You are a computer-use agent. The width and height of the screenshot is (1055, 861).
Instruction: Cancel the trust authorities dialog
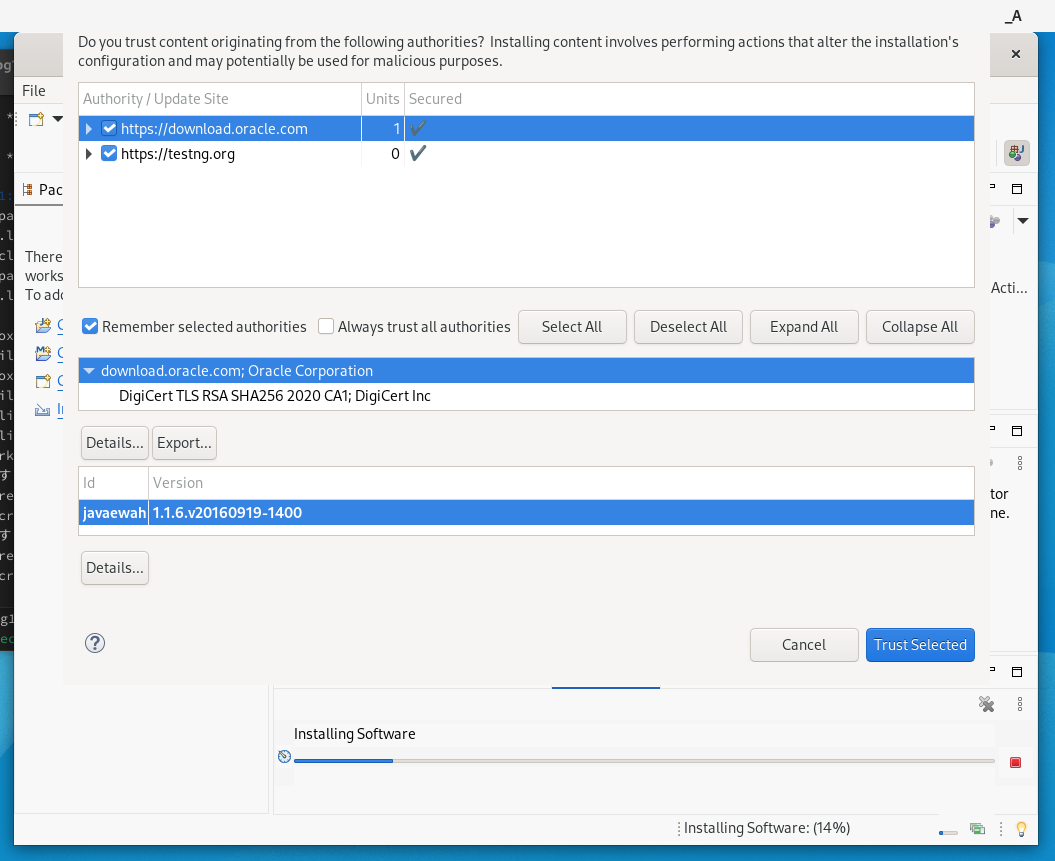click(x=804, y=644)
